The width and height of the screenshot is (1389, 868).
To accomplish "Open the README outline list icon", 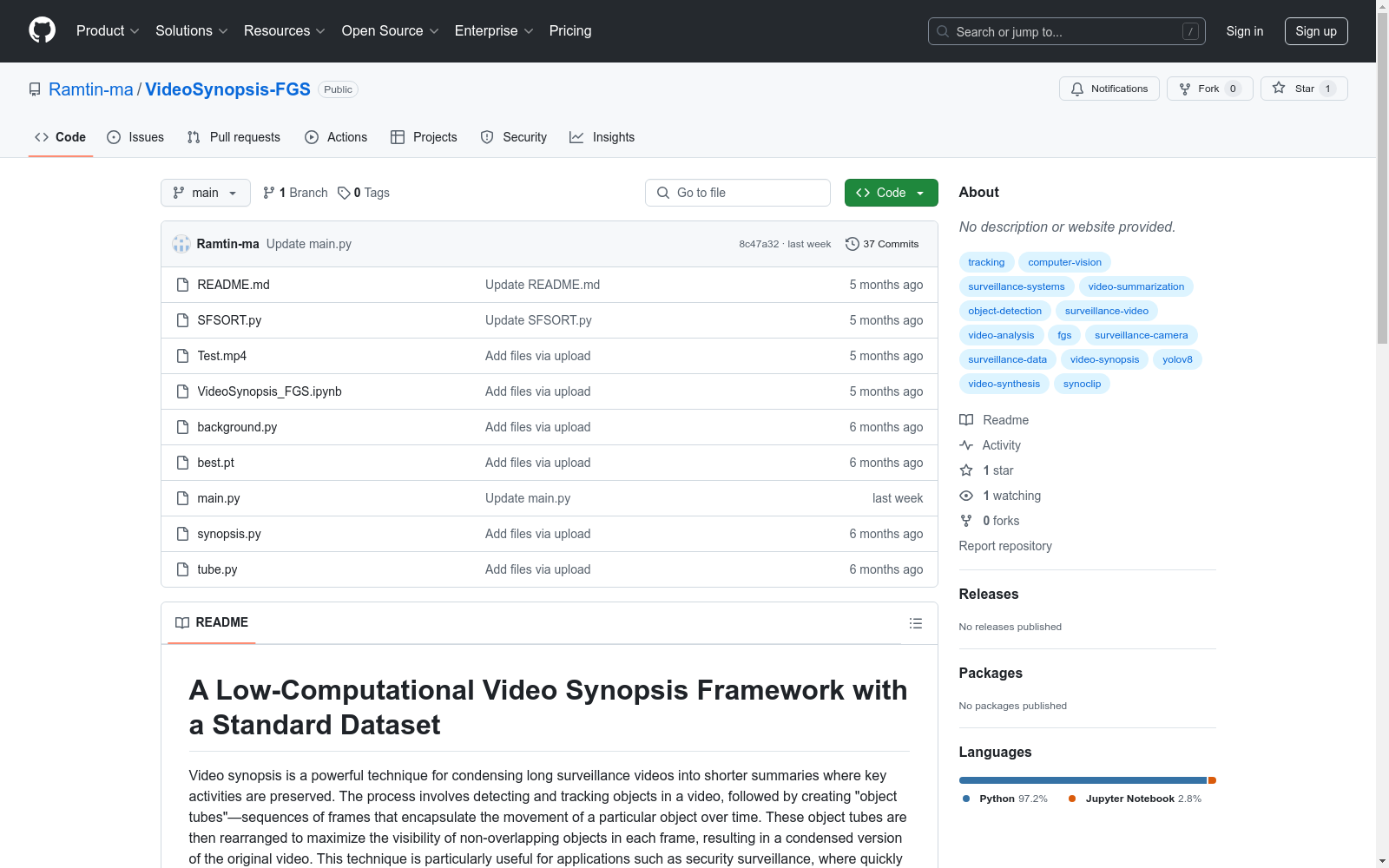I will point(916,623).
